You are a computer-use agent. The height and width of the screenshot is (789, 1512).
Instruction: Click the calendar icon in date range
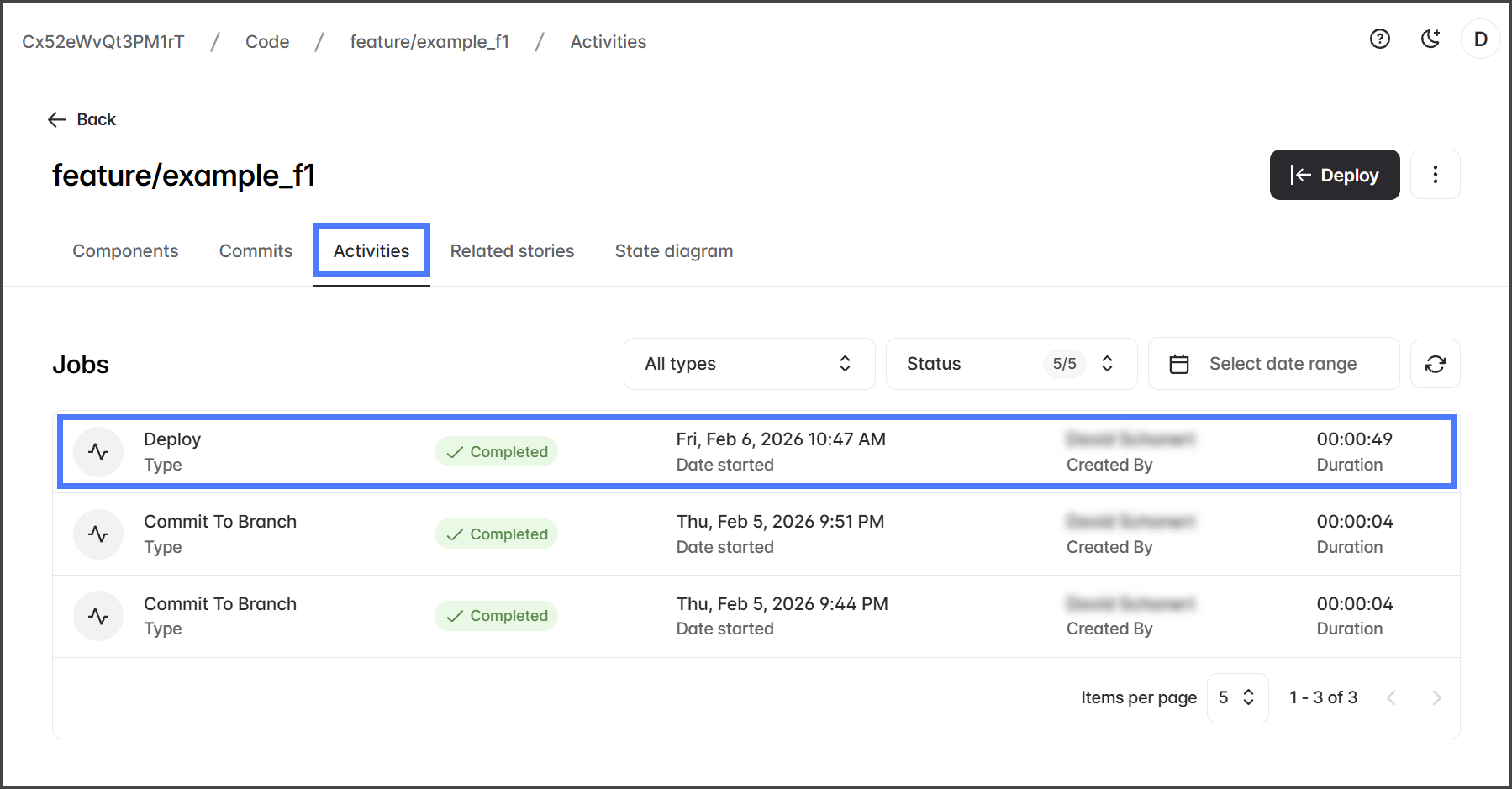pos(1179,364)
